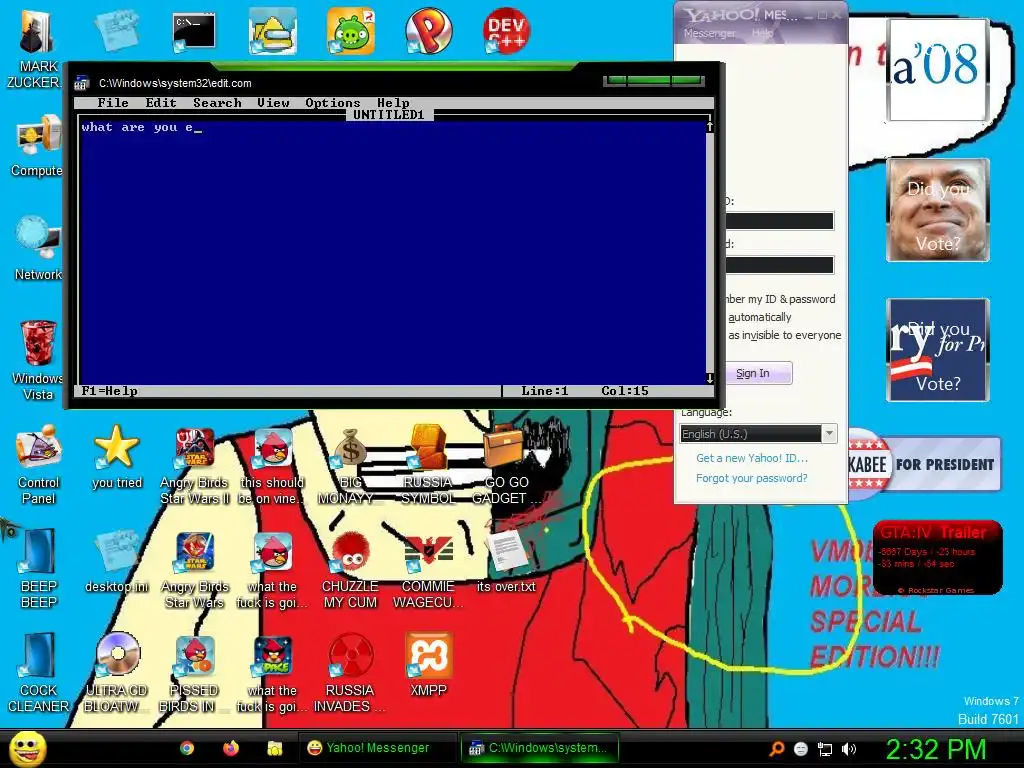1024x768 pixels.
Task: Open the File menu in edit.com
Action: 113,103
